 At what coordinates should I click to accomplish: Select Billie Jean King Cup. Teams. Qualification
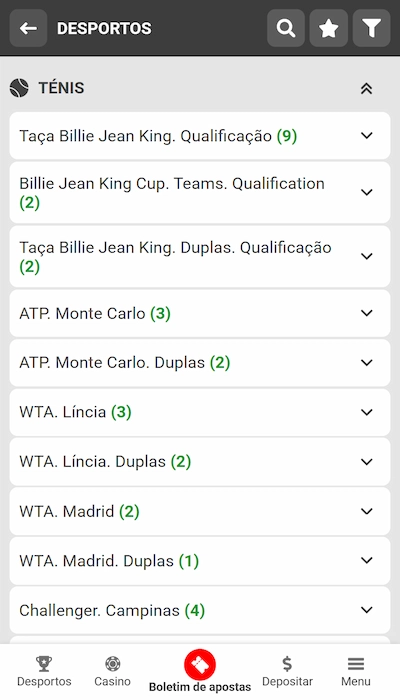coord(200,193)
